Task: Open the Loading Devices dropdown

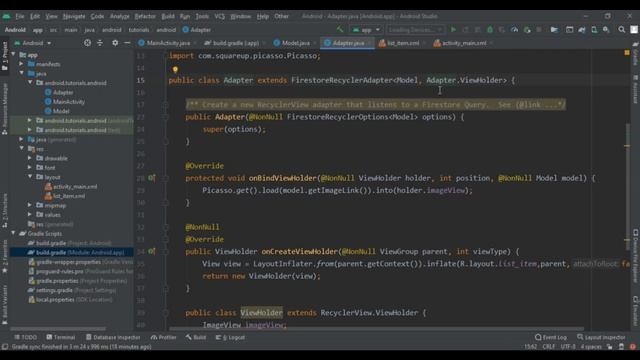Action: (x=414, y=30)
